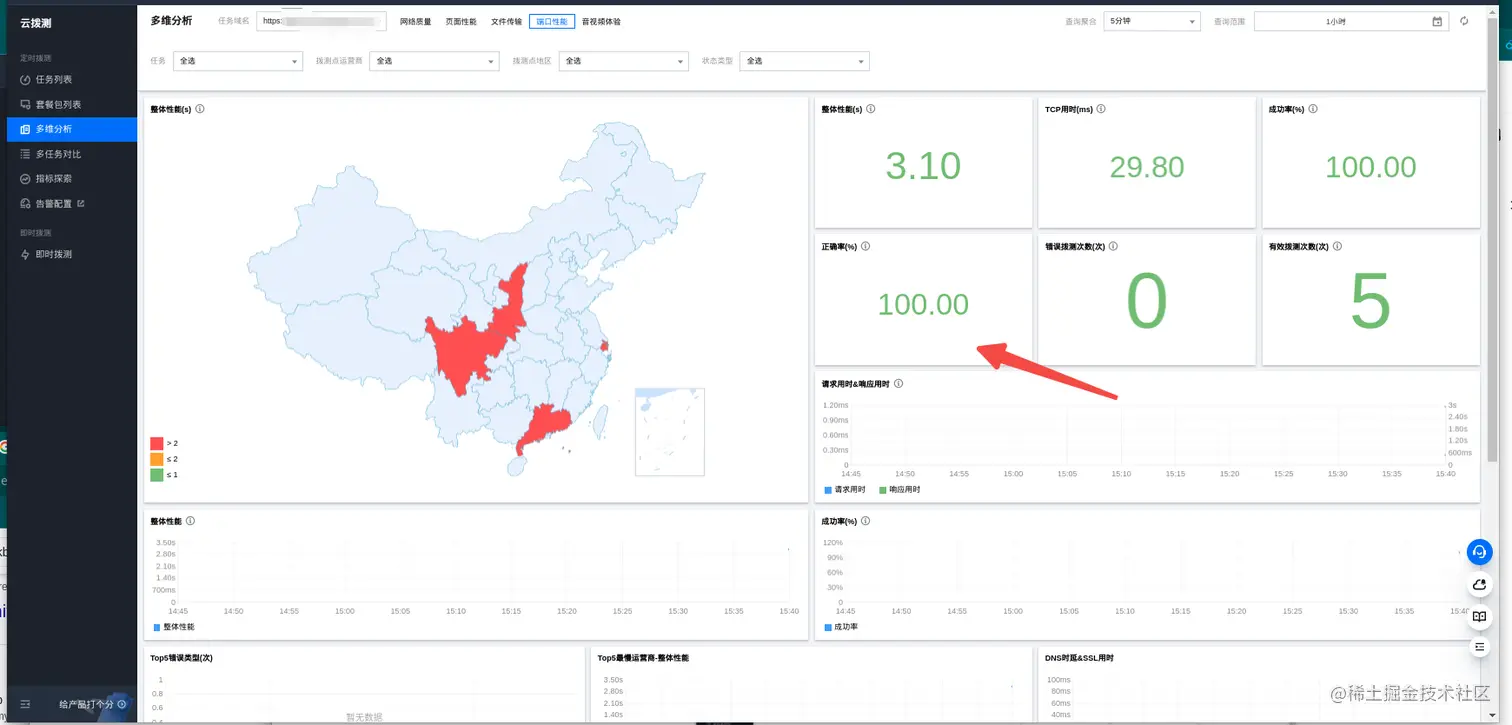Screen dimensions: 1512x725
Task: Click info icon on the 3.10 整体性能(s) card
Action: 871,109
